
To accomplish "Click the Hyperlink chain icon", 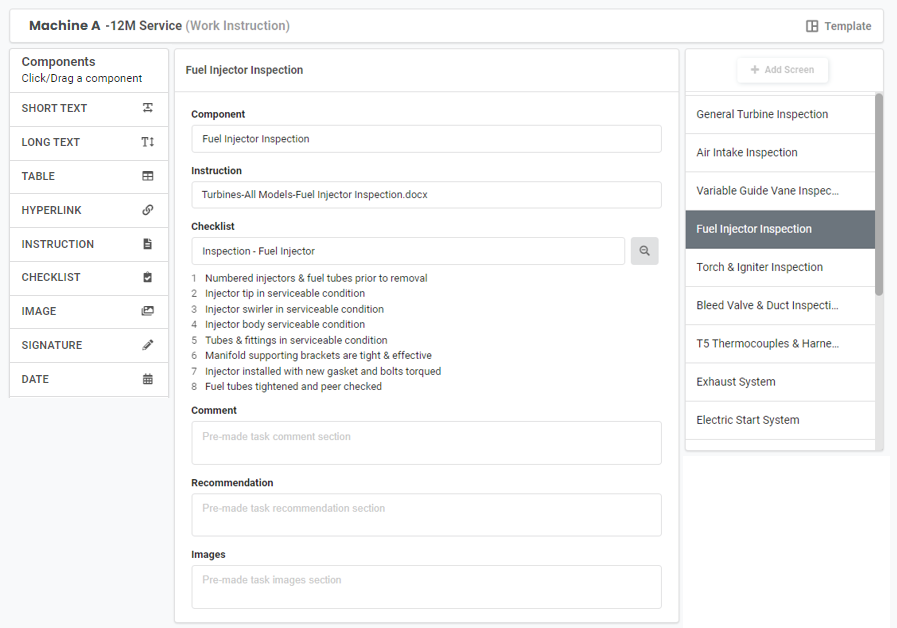I will click(x=148, y=210).
